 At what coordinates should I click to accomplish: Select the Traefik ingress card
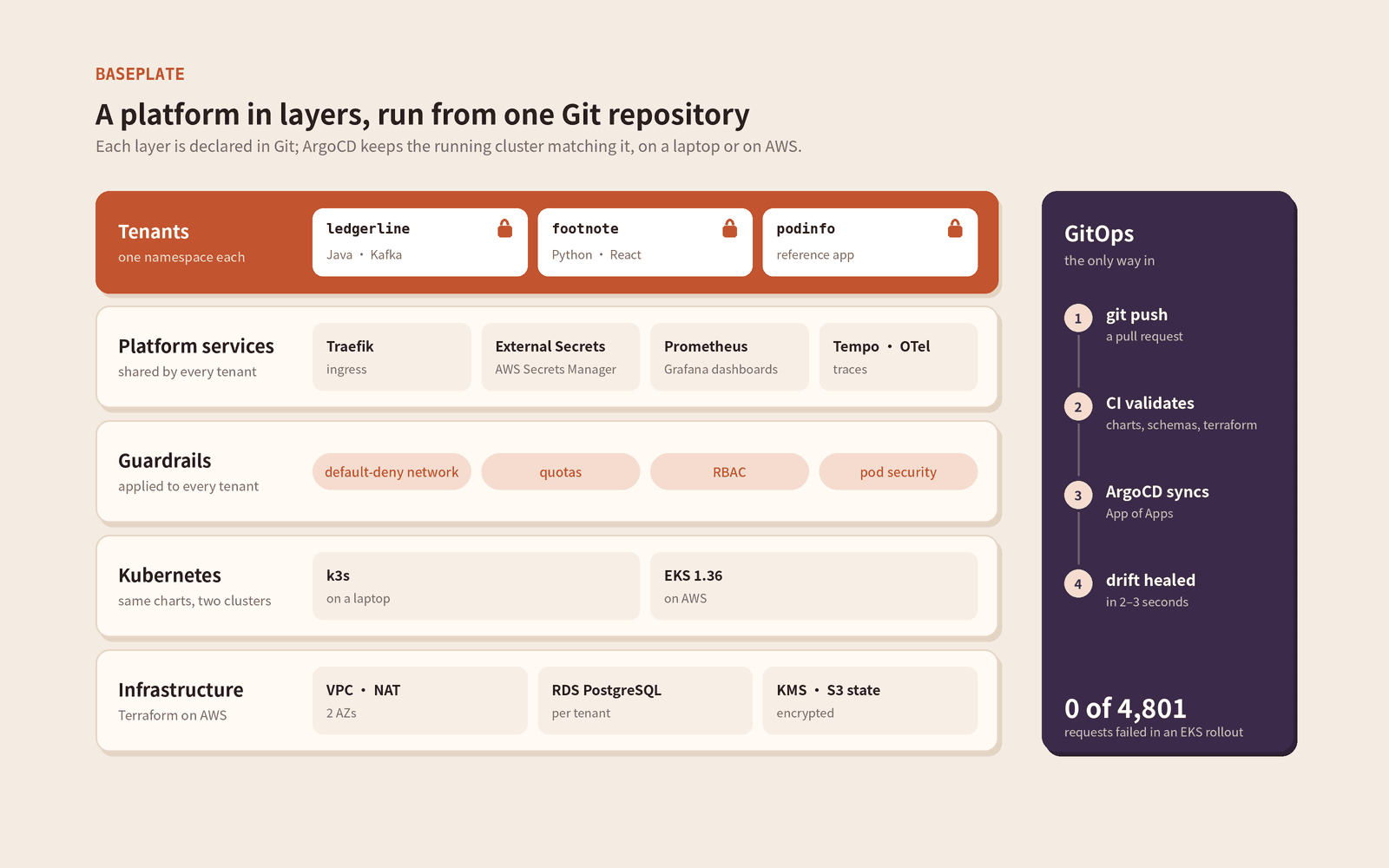(392, 357)
